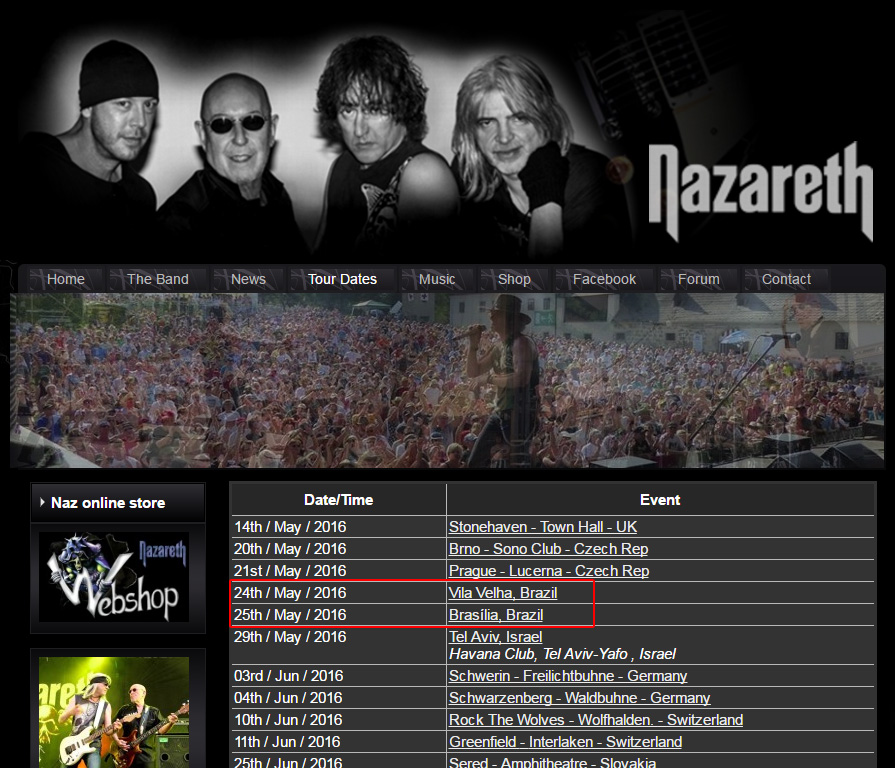The height and width of the screenshot is (768, 895).
Task: Open Tel Aviv, Israel event link
Action: point(495,637)
